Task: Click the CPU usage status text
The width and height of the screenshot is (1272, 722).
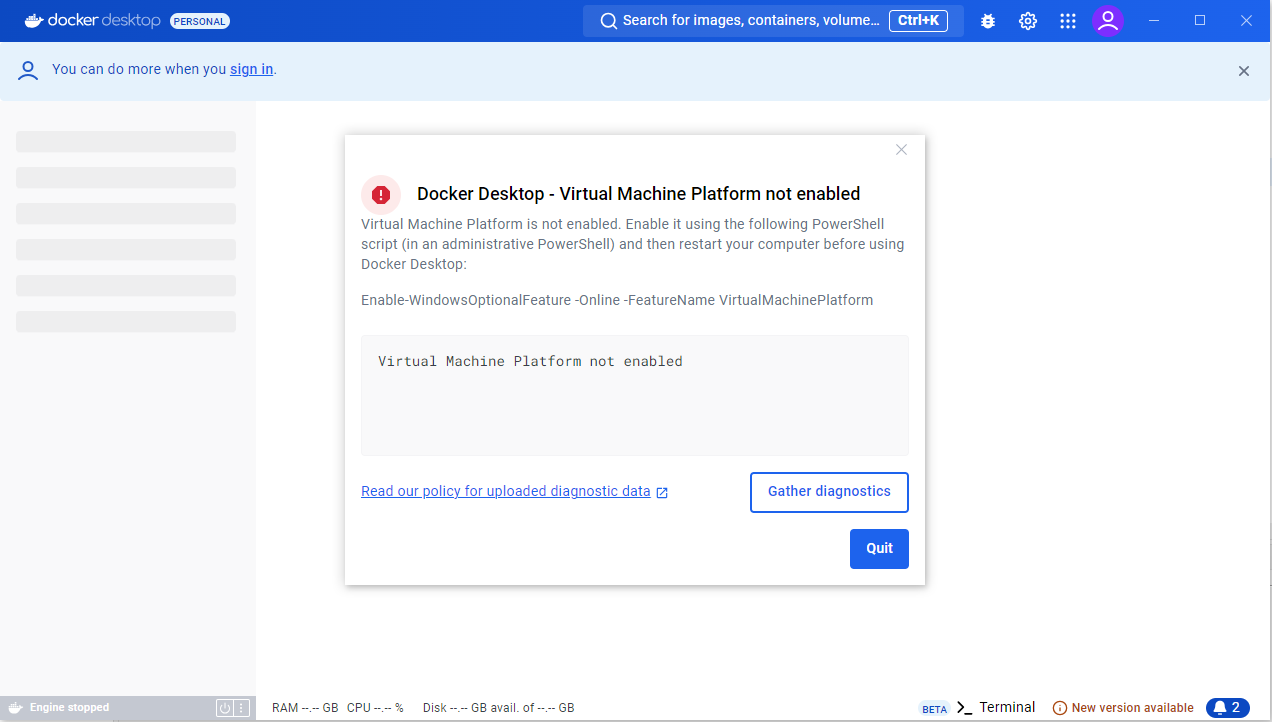Action: click(x=375, y=708)
